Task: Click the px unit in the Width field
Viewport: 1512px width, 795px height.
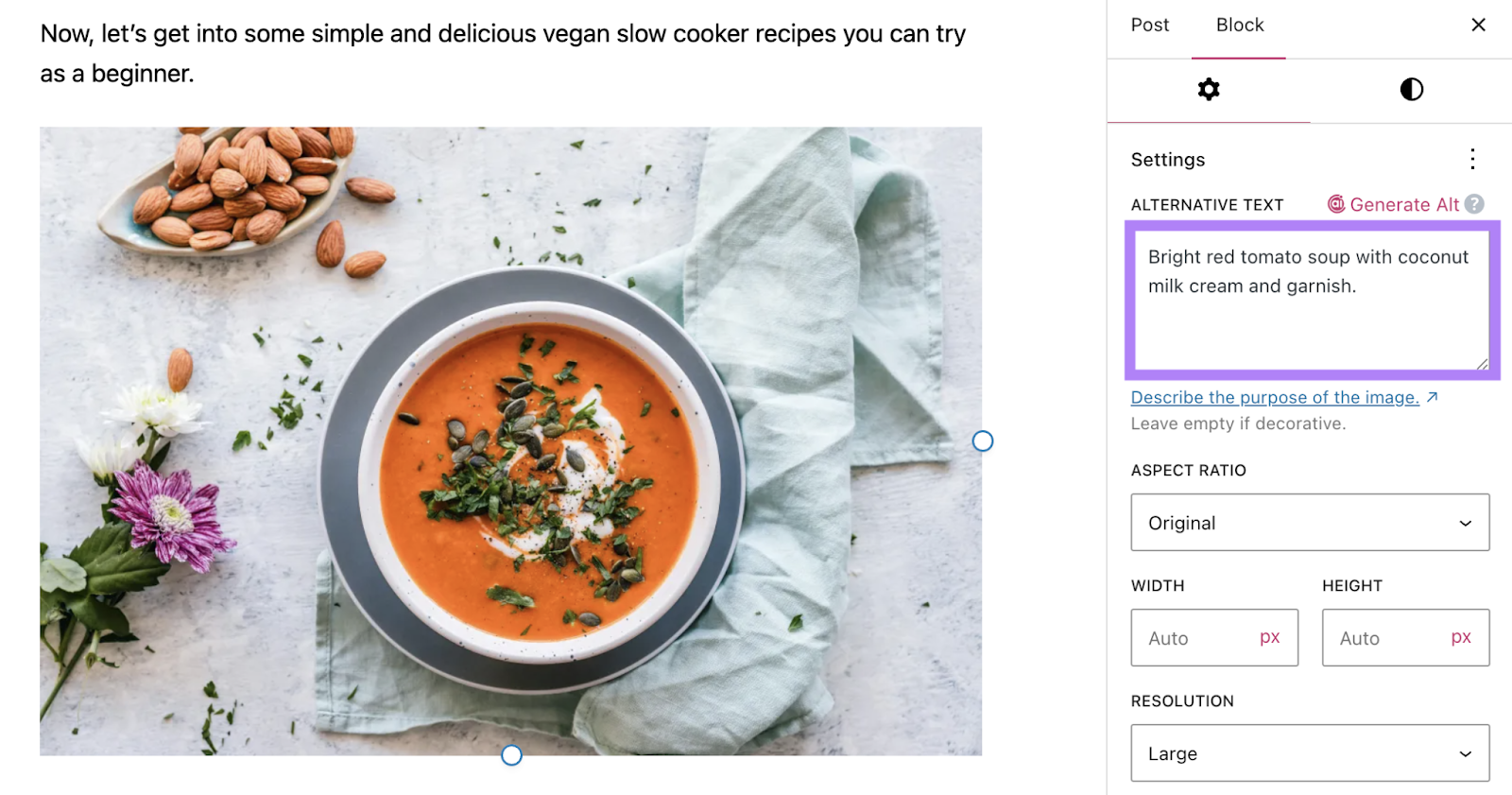Action: [1271, 637]
